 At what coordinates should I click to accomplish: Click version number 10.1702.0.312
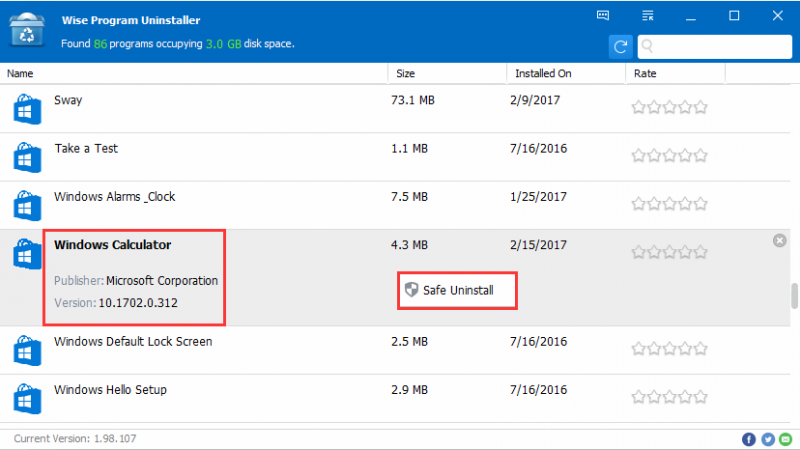138,303
